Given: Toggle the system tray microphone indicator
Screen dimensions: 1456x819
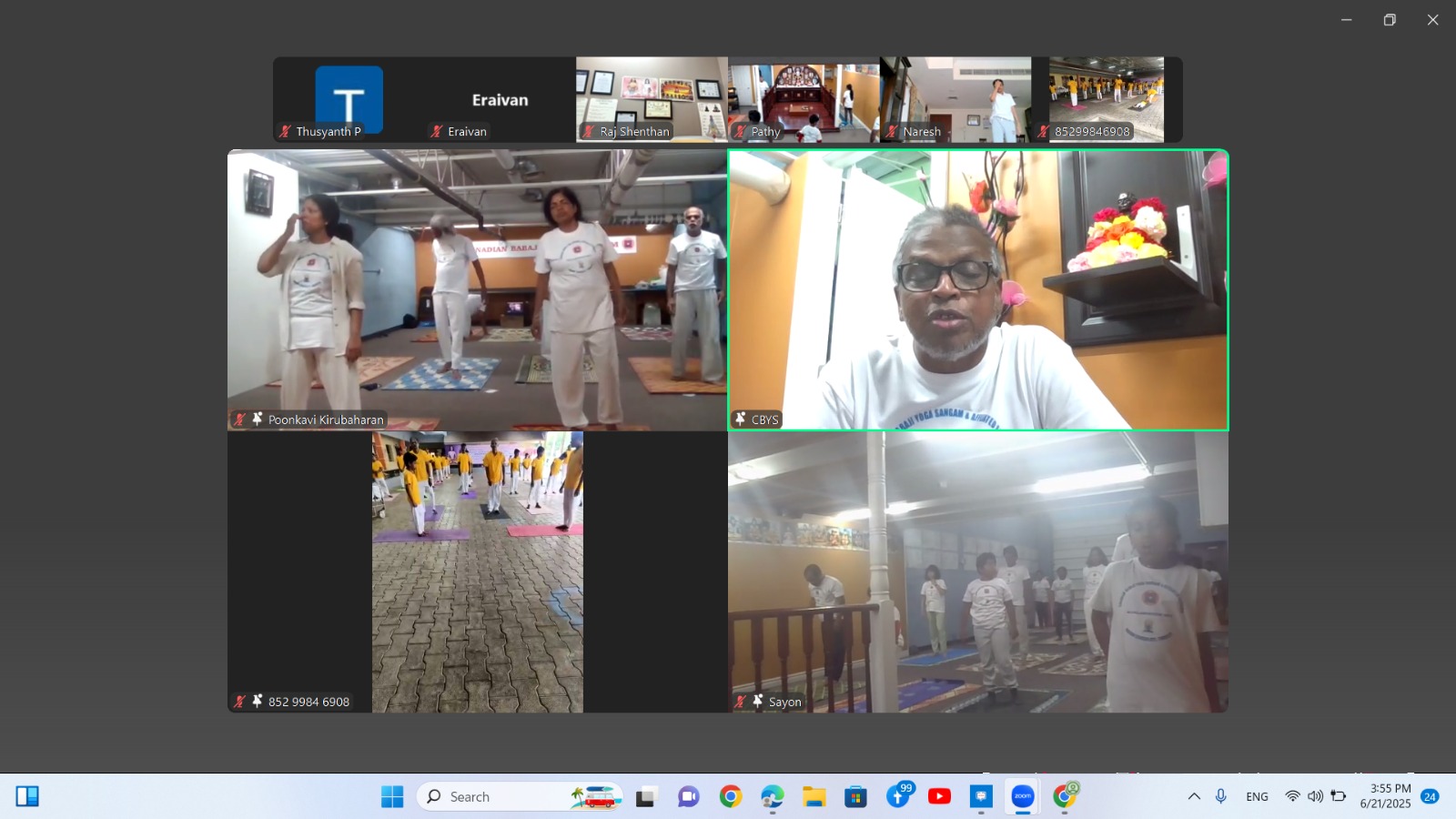Looking at the screenshot, I should [1221, 797].
